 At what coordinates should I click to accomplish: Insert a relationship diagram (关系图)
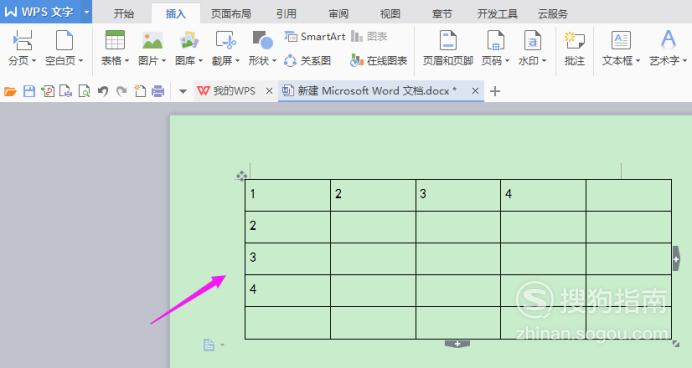[x=307, y=60]
